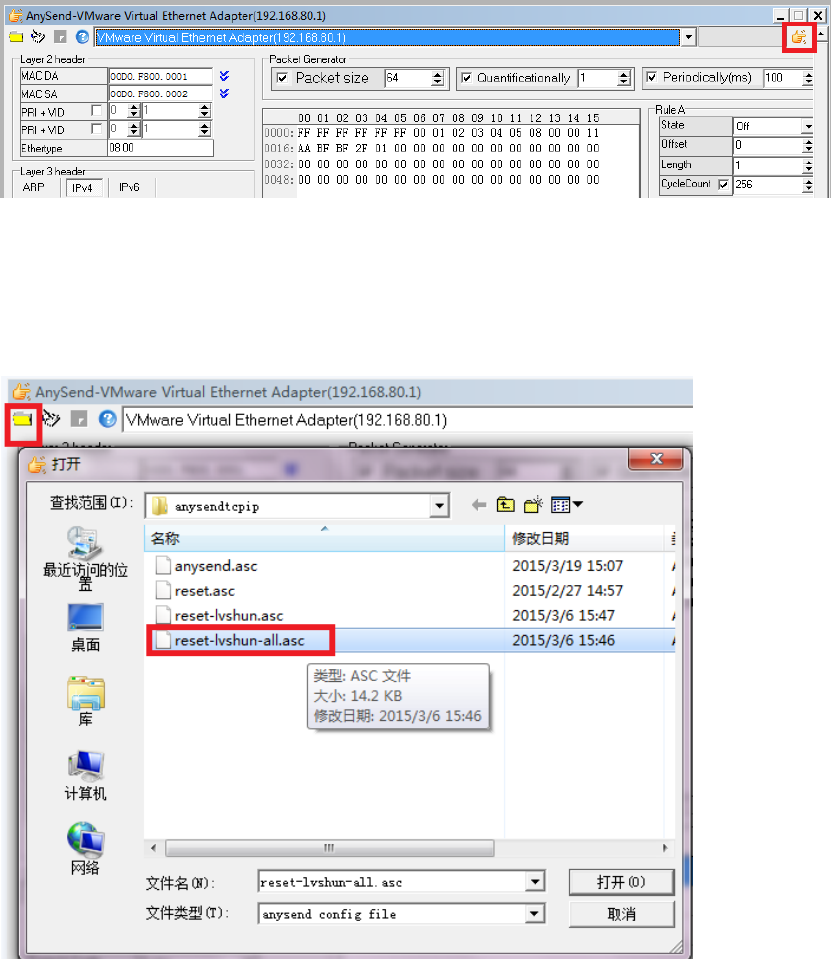
Task: Click the MAC DA address field
Action: click(x=161, y=76)
